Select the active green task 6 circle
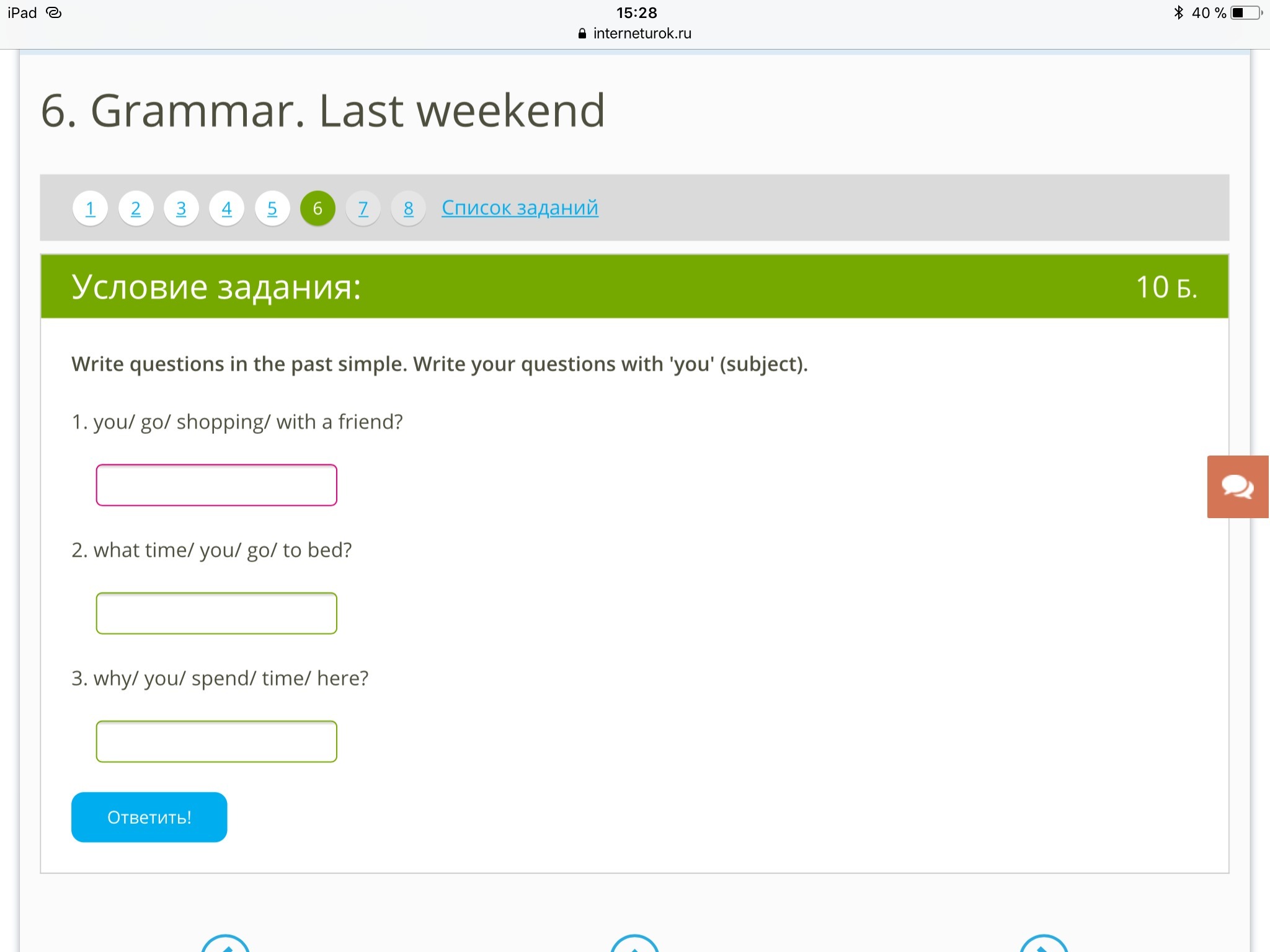Viewport: 1270px width, 952px height. point(317,208)
